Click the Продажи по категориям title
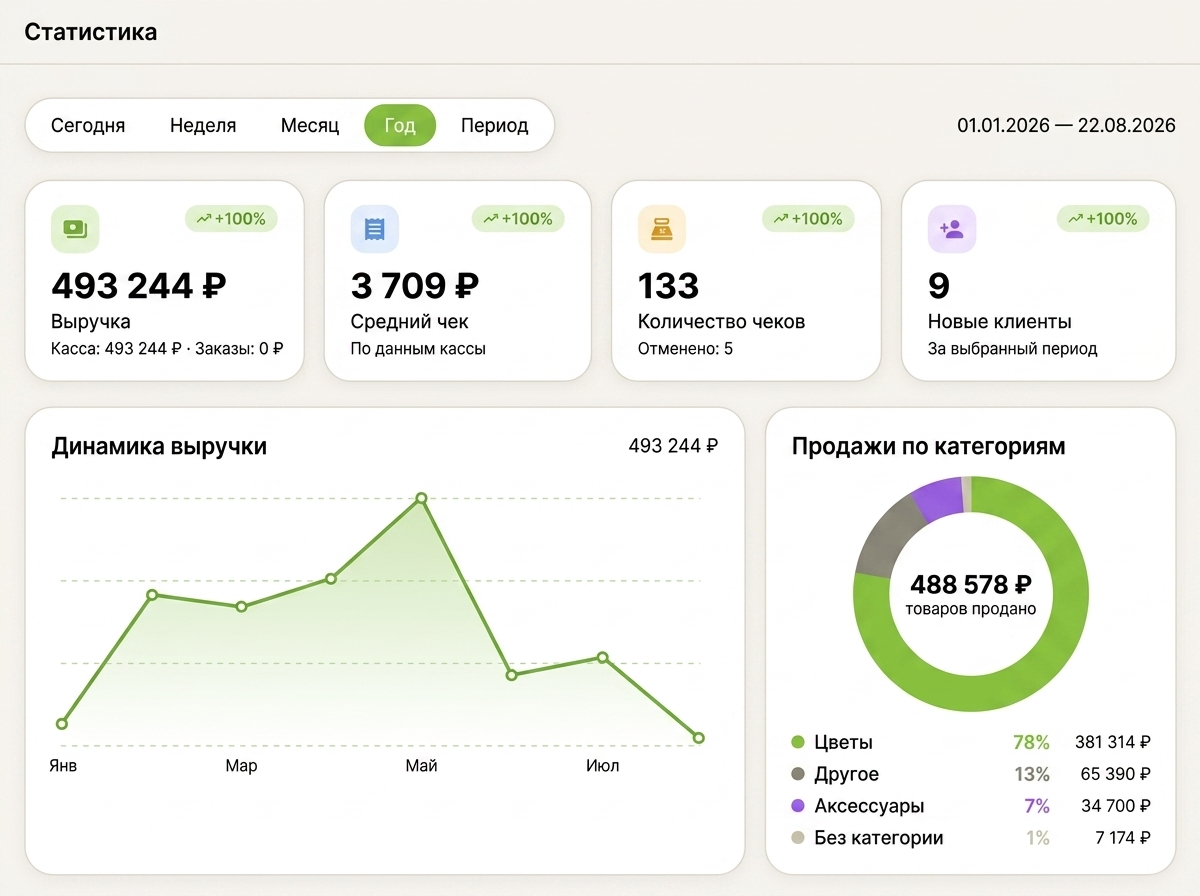This screenshot has width=1200, height=896. click(x=929, y=446)
